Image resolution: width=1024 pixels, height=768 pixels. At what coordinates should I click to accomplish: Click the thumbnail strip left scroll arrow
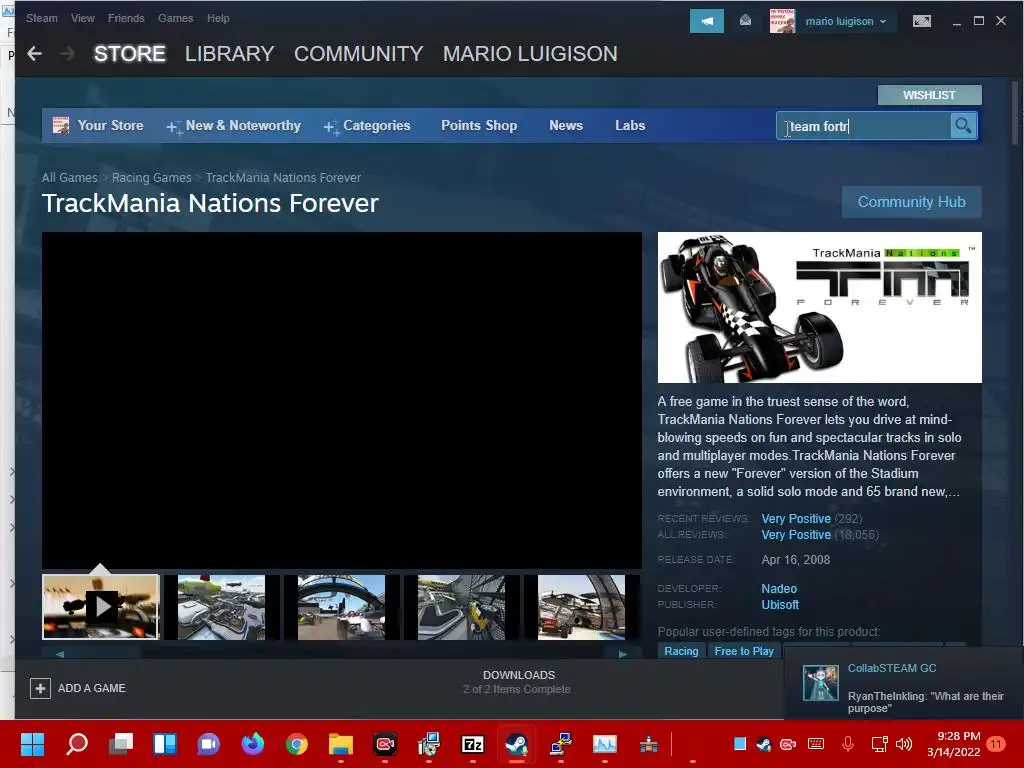[x=59, y=654]
